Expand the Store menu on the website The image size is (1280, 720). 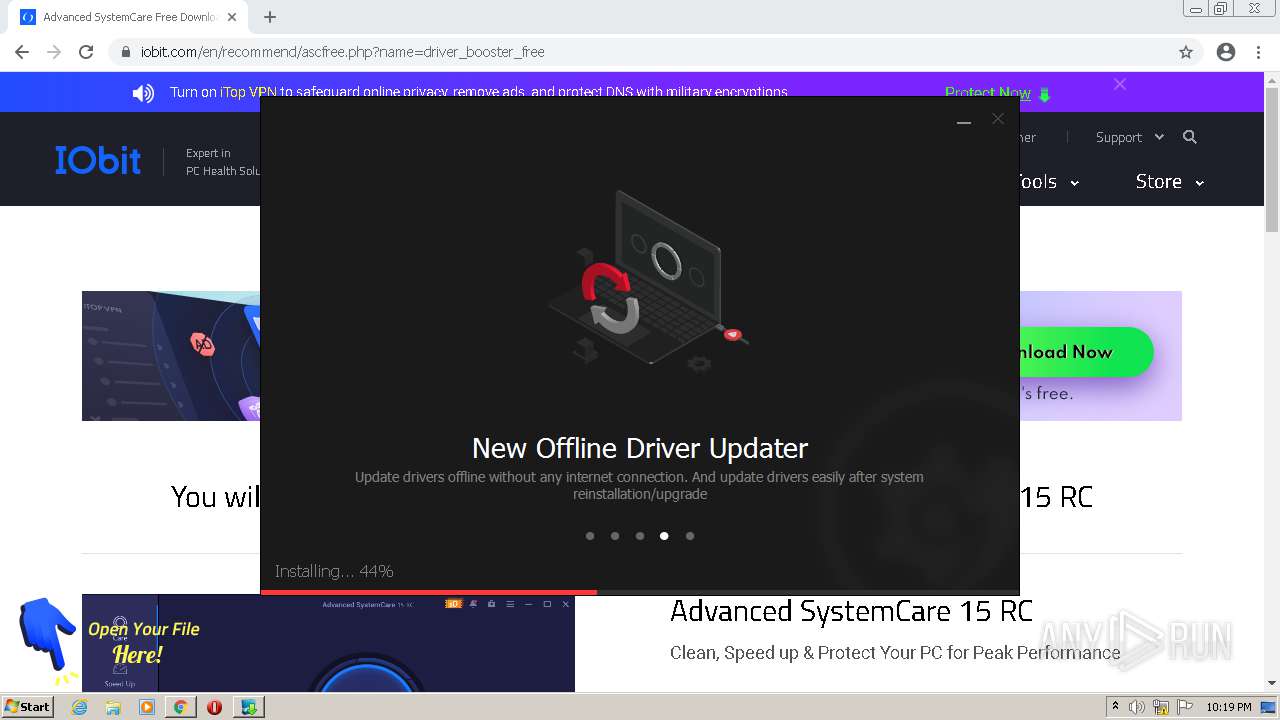pyautogui.click(x=1169, y=181)
